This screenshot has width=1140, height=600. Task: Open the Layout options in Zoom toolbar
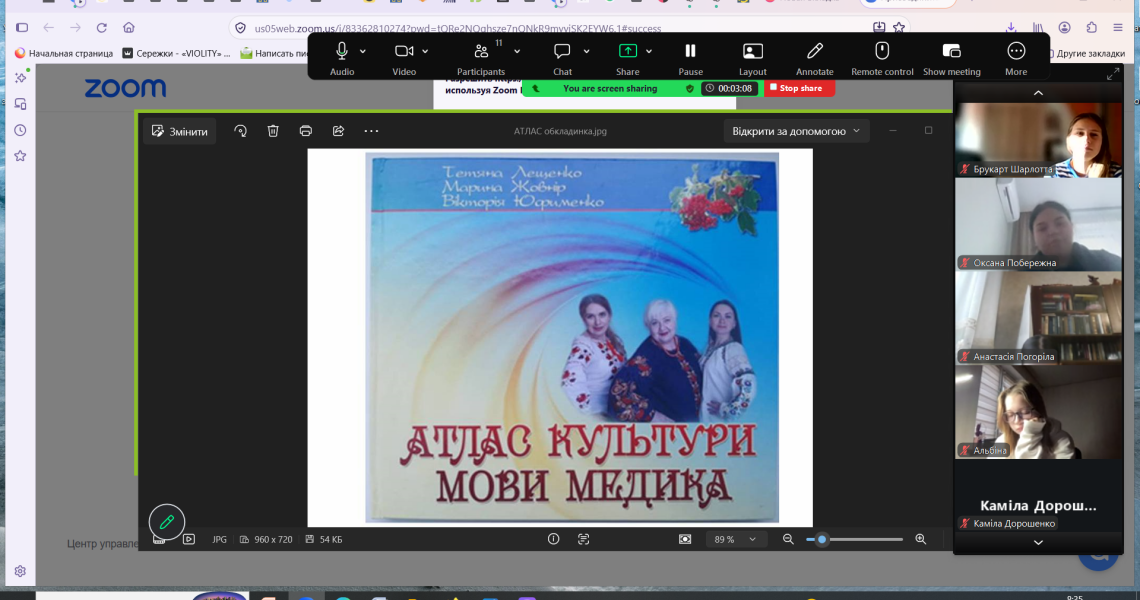(752, 51)
